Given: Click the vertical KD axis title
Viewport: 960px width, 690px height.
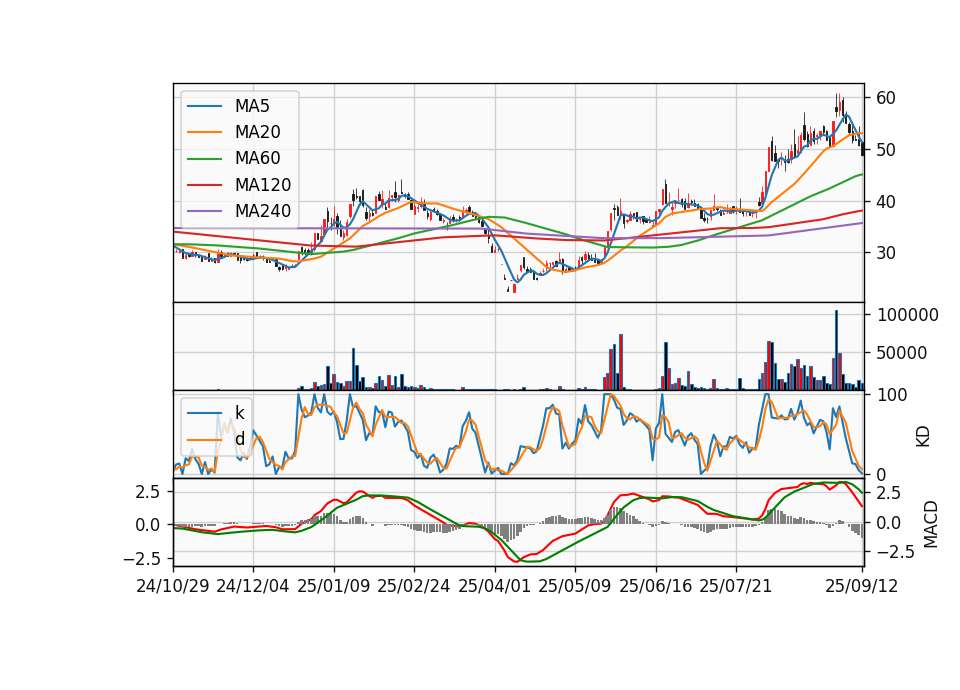Looking at the screenshot, I should [923, 437].
